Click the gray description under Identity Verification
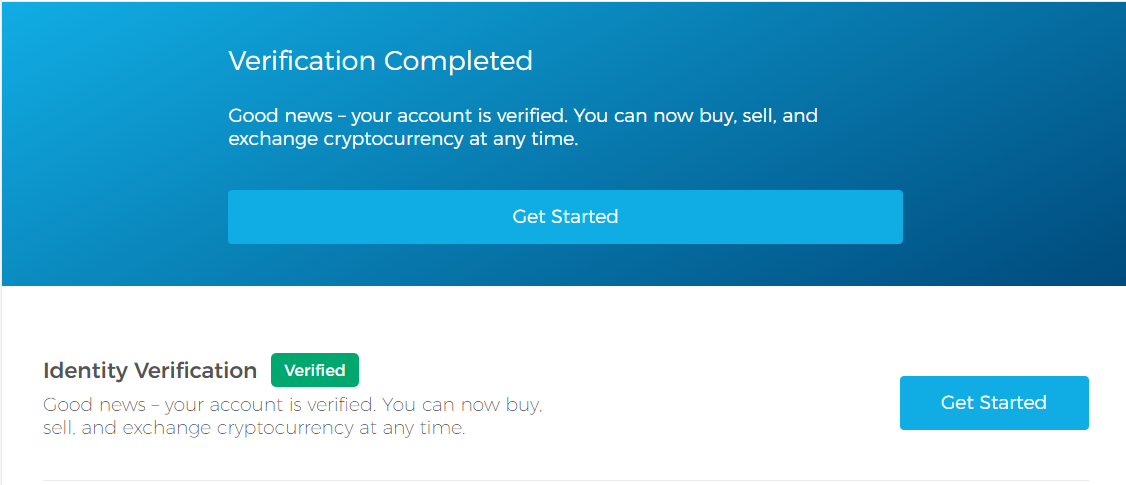The width and height of the screenshot is (1126, 485). tap(292, 417)
